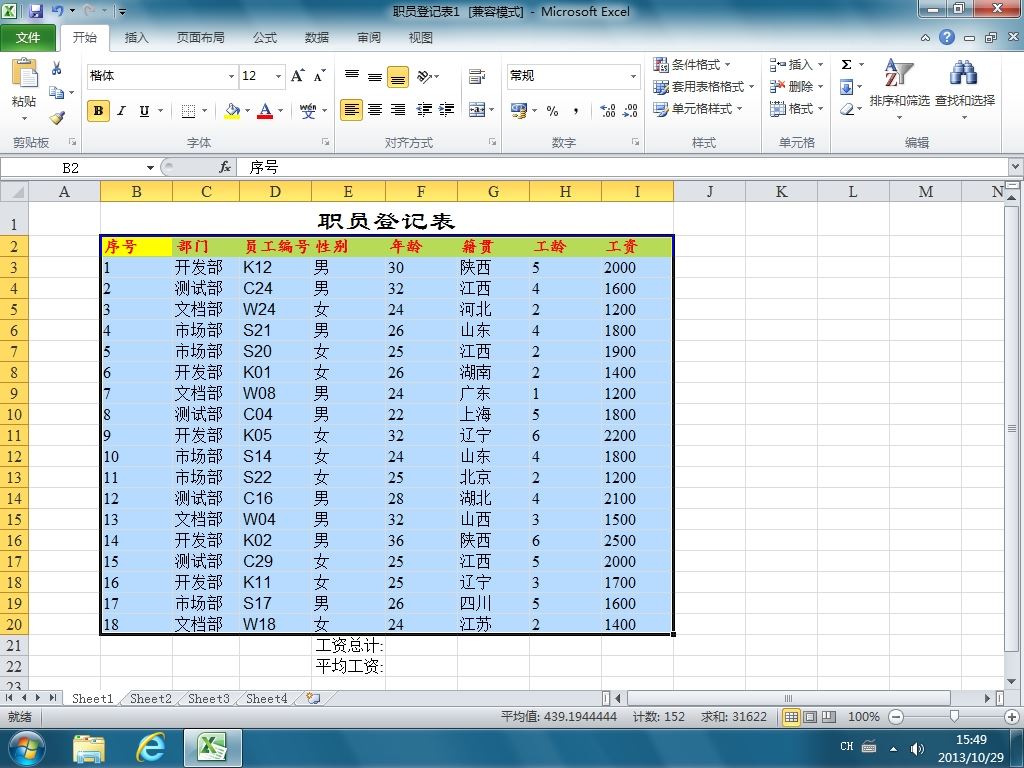Apply the percent style format

point(552,111)
